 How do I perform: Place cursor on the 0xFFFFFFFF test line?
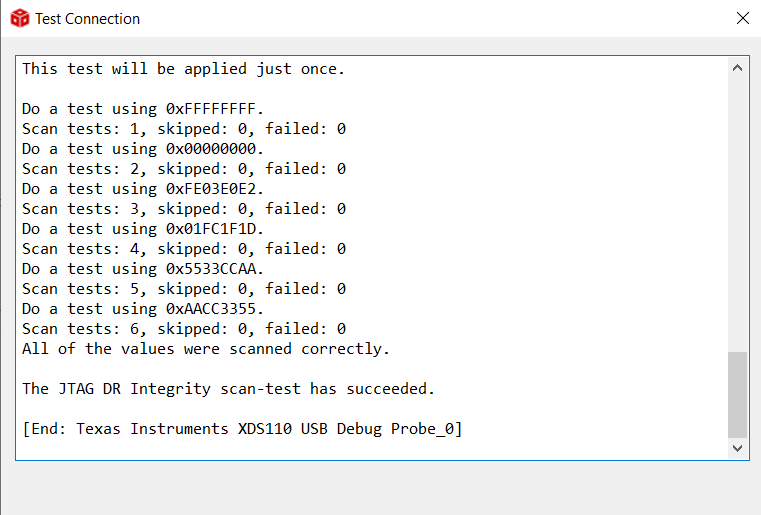click(143, 109)
